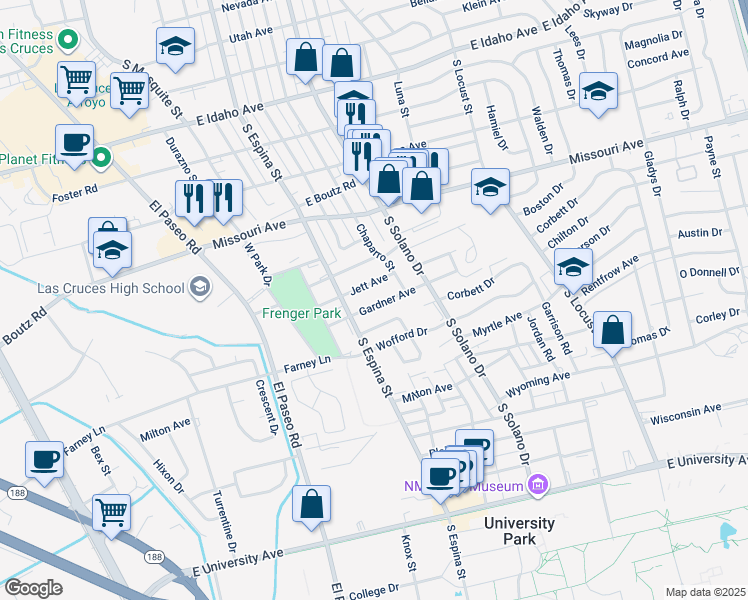
Task: Click the Map data ©2025 attribution
Action: pos(705,592)
